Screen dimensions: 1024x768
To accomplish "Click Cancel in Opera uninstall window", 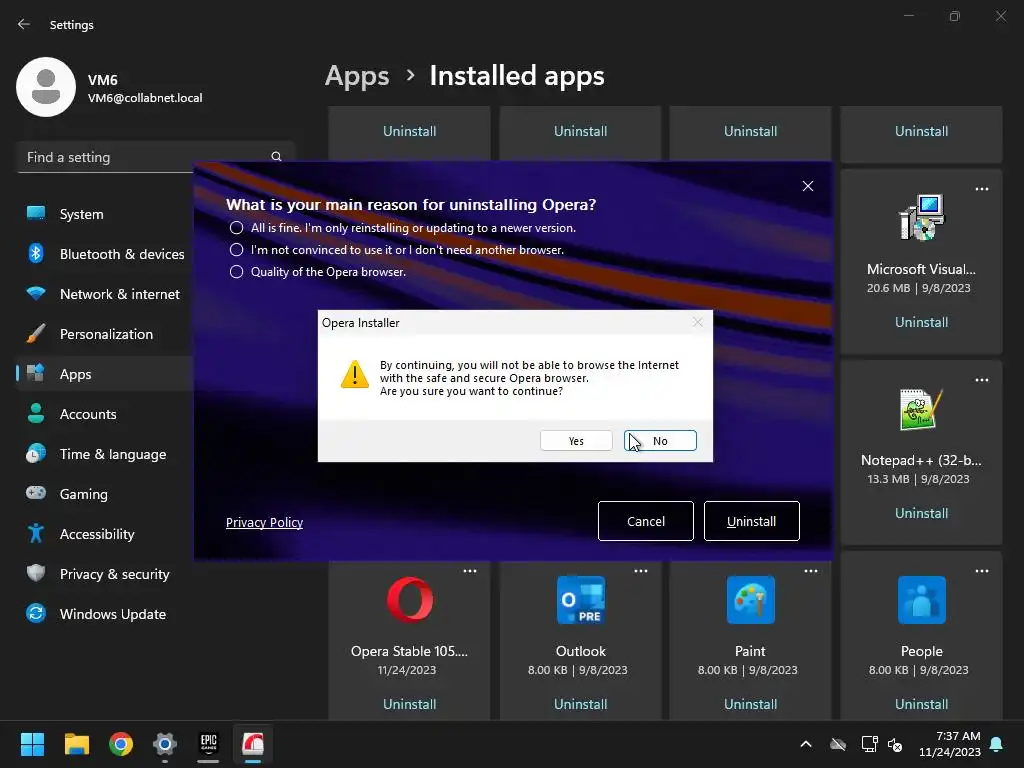I will pos(645,521).
